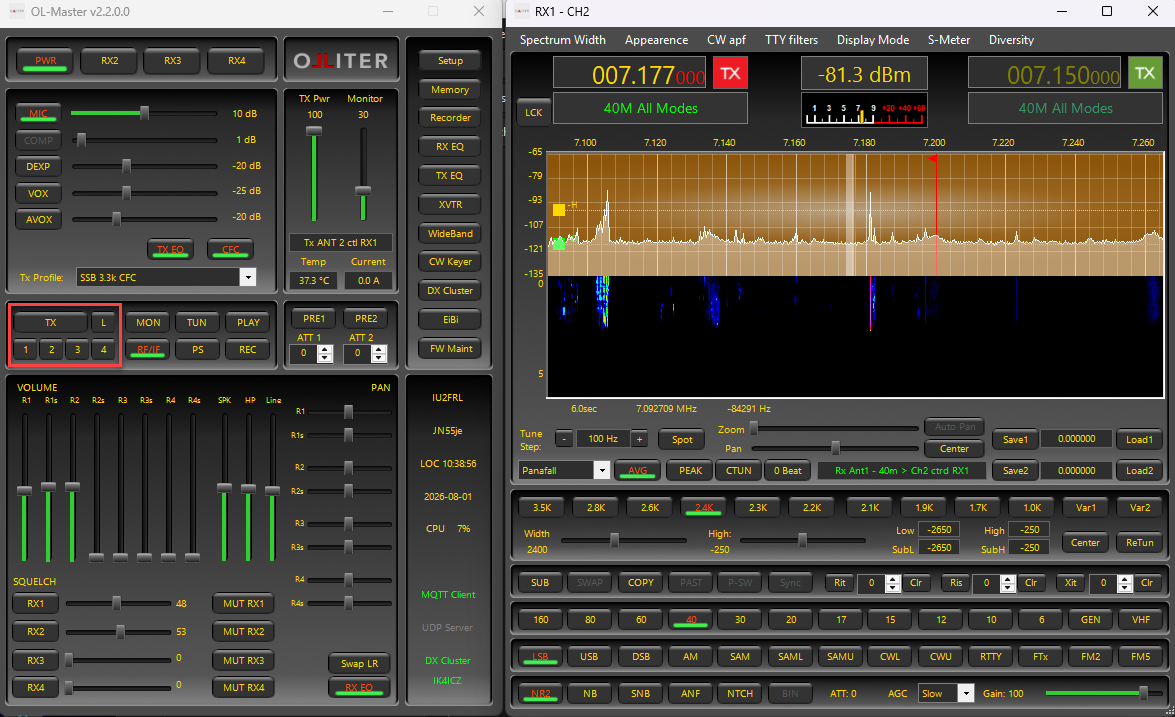Open the DX Cluster button in side panel

(x=450, y=291)
